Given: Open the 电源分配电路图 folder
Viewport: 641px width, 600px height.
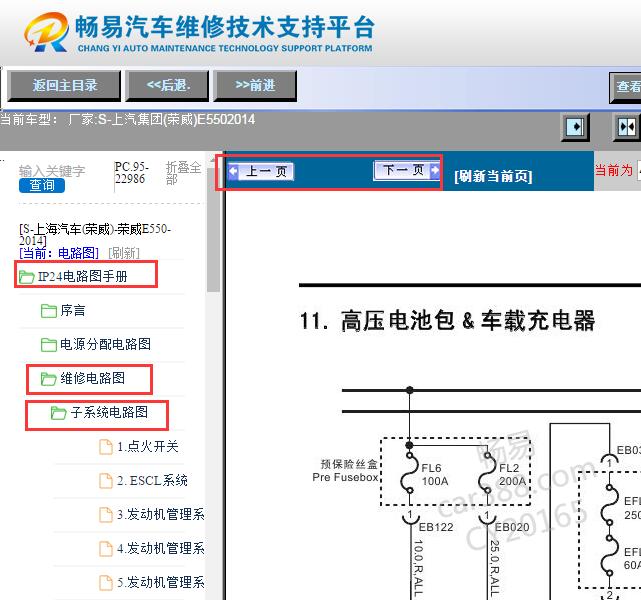Looking at the screenshot, I should pyautogui.click(x=105, y=344).
